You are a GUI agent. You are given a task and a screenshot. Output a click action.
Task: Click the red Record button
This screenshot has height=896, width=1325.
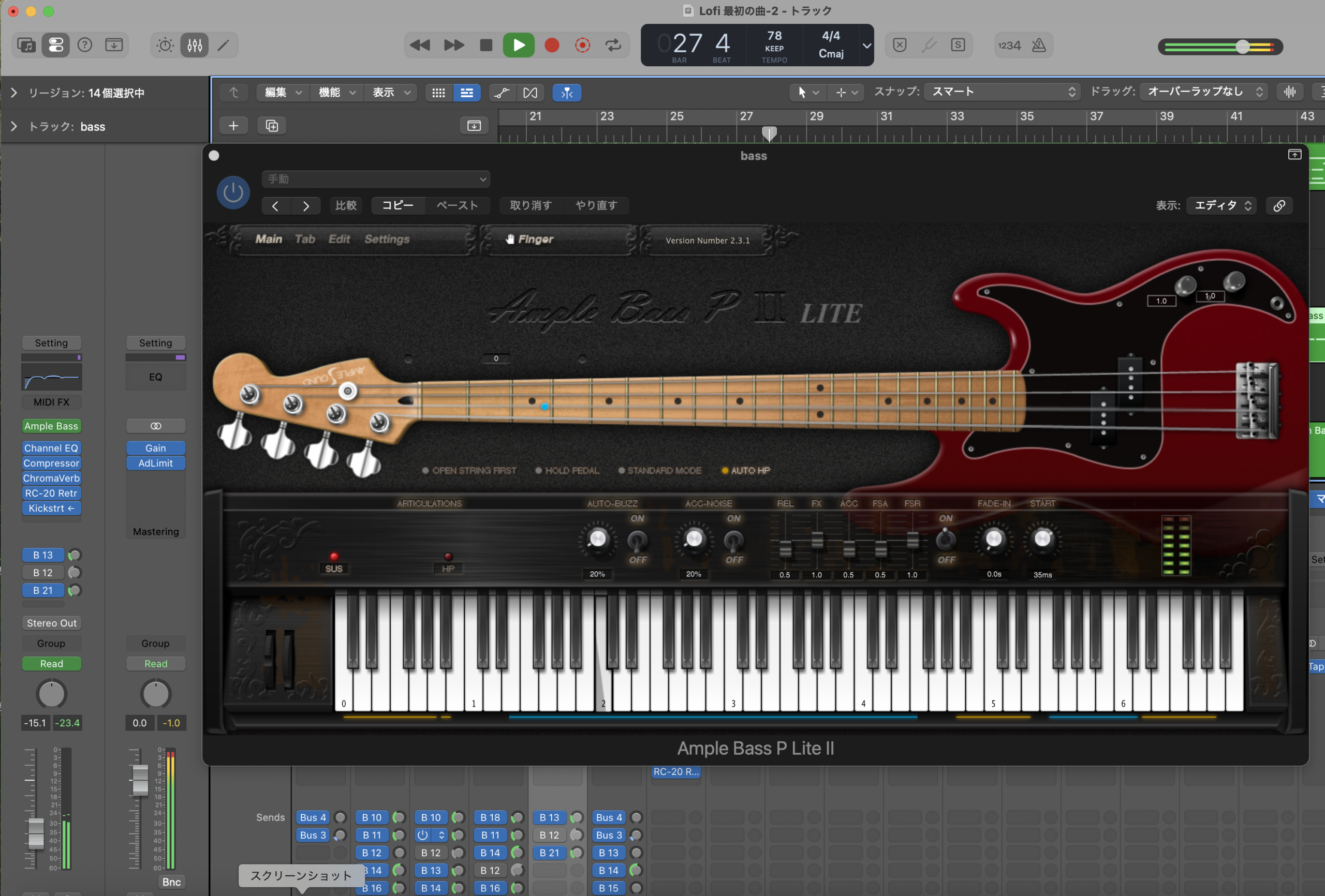(551, 45)
